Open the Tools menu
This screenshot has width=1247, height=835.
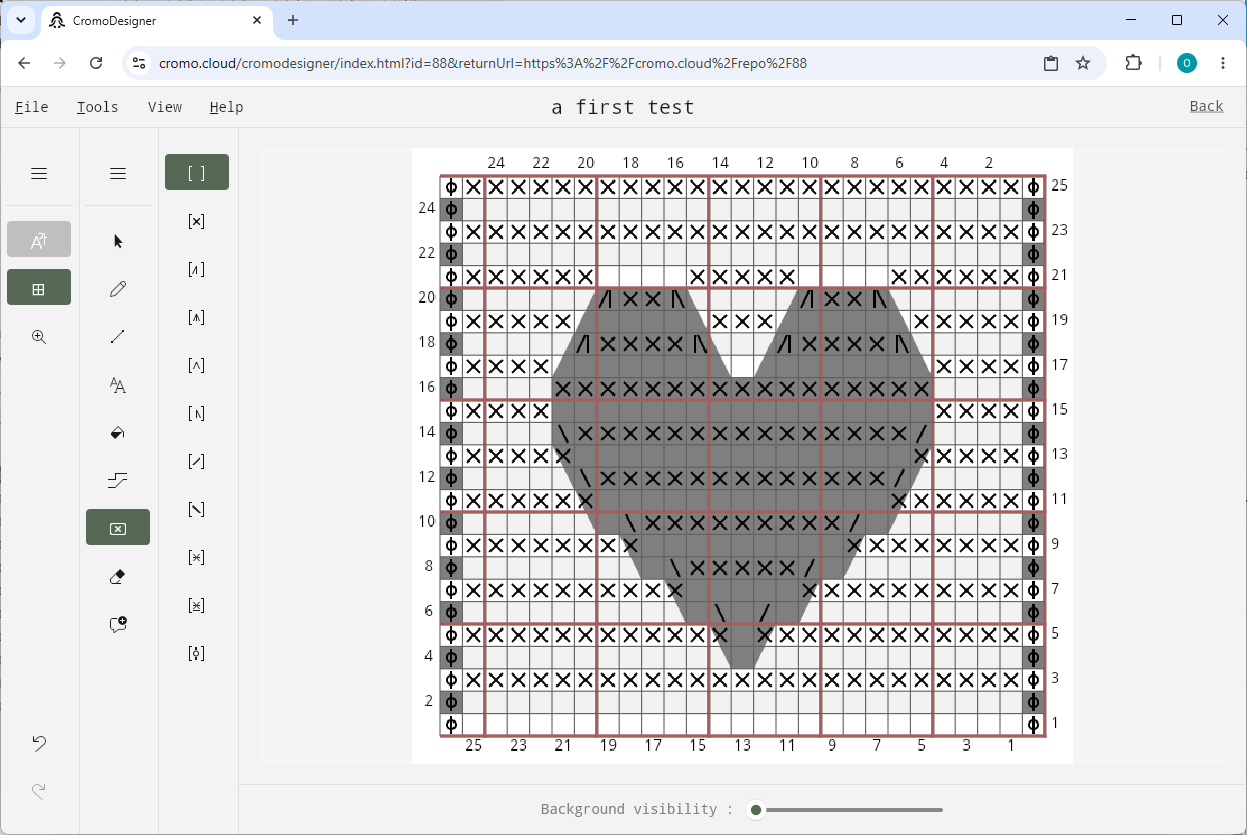(98, 107)
